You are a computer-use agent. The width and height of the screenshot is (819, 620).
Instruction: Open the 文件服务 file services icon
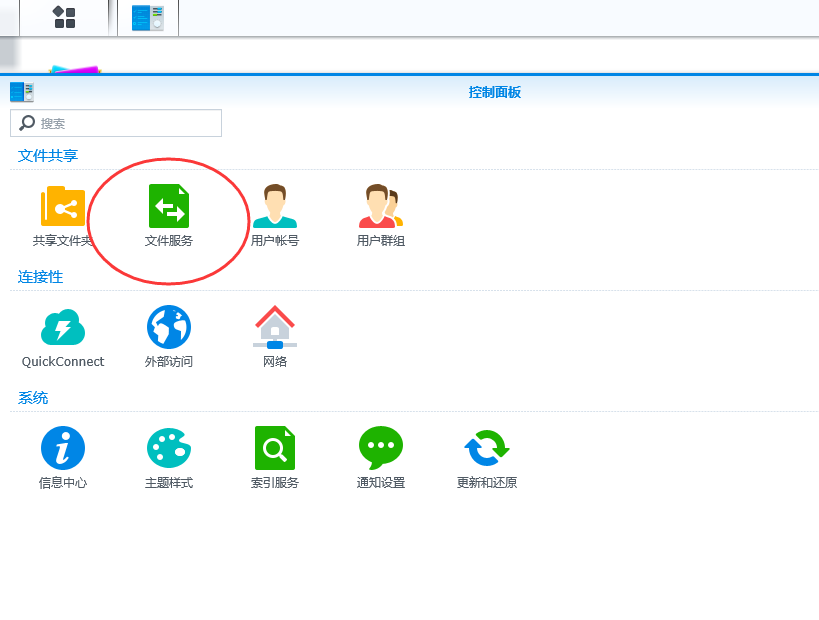[x=169, y=206]
